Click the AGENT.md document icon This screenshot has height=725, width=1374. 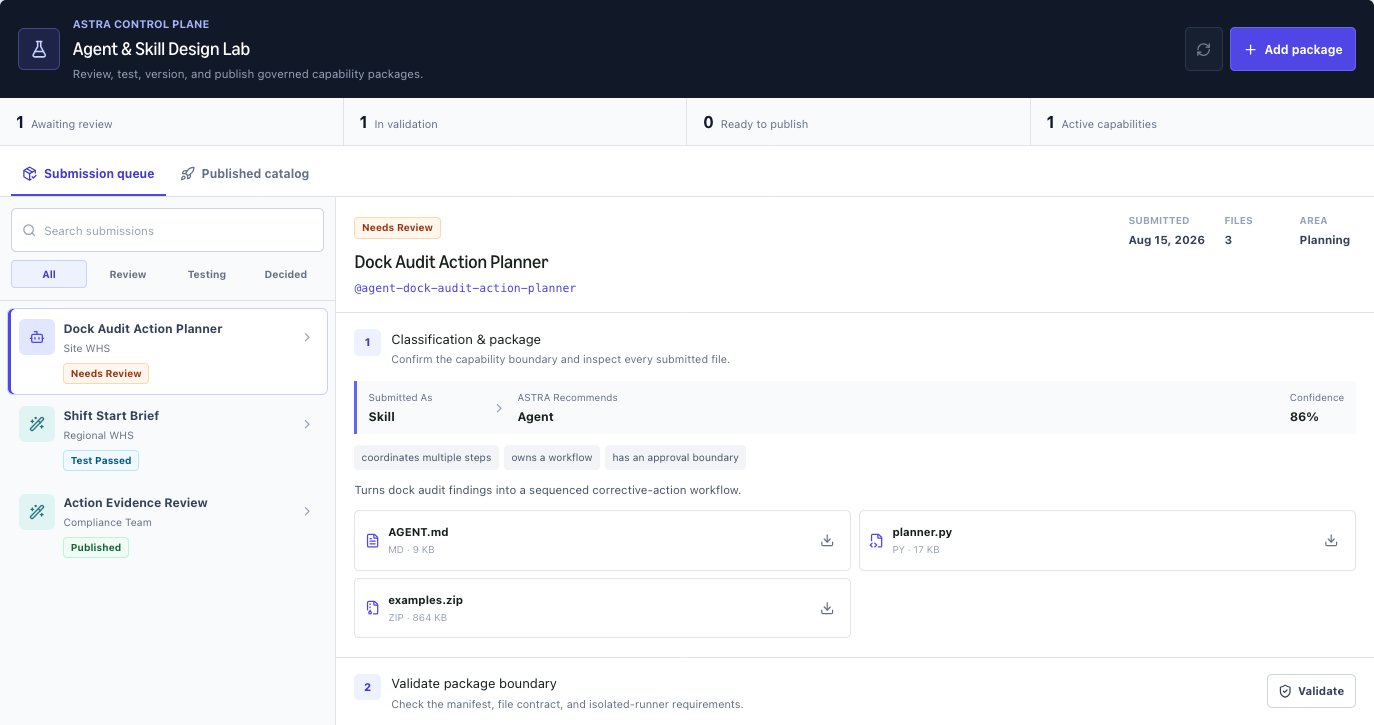pos(372,540)
